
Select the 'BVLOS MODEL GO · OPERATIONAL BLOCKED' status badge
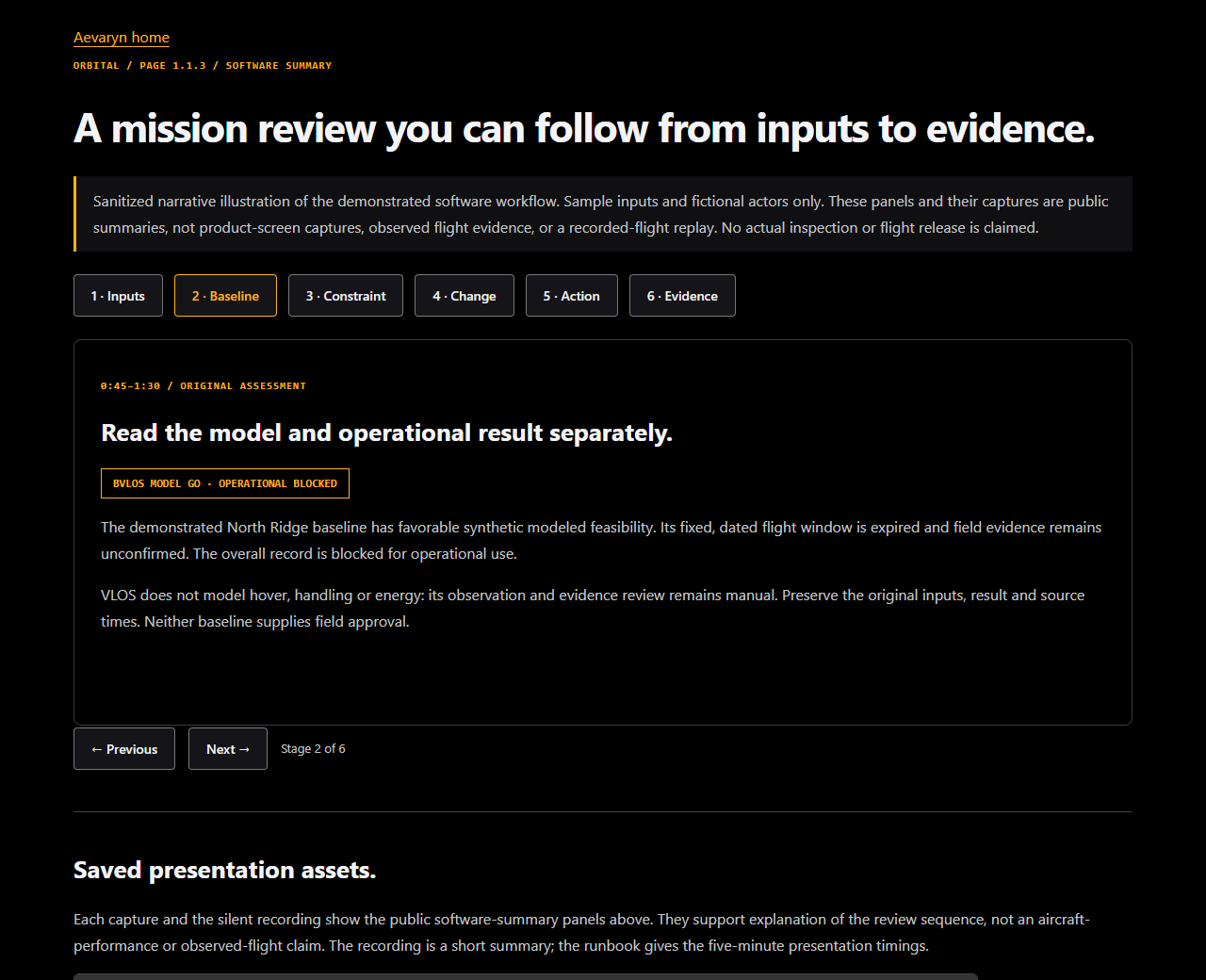225,483
